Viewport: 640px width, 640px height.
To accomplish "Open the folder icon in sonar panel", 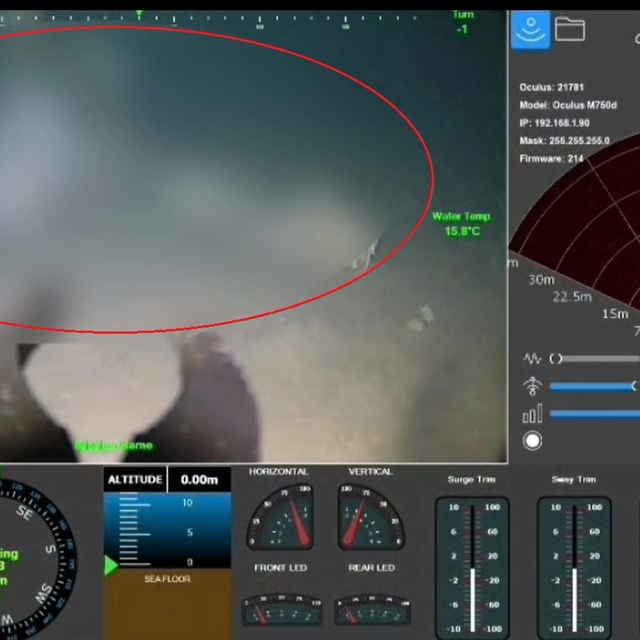I will 570,29.
